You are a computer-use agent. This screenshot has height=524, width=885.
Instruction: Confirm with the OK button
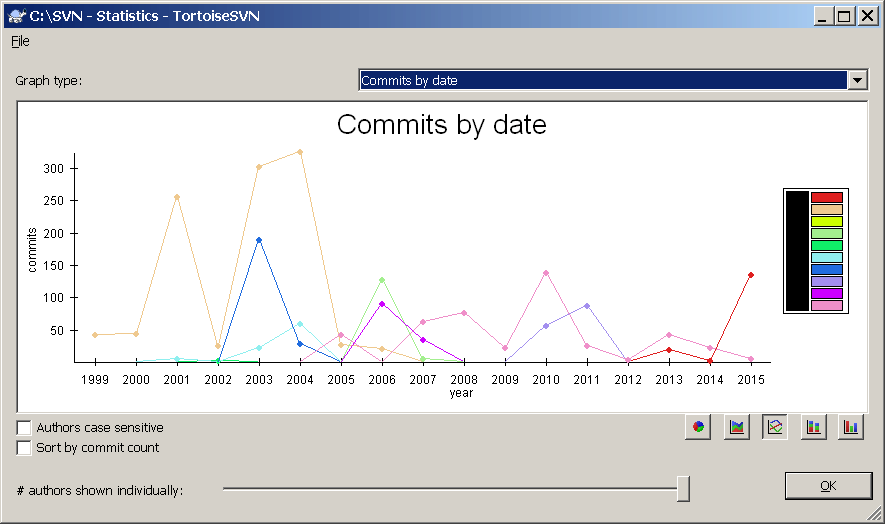[x=828, y=486]
